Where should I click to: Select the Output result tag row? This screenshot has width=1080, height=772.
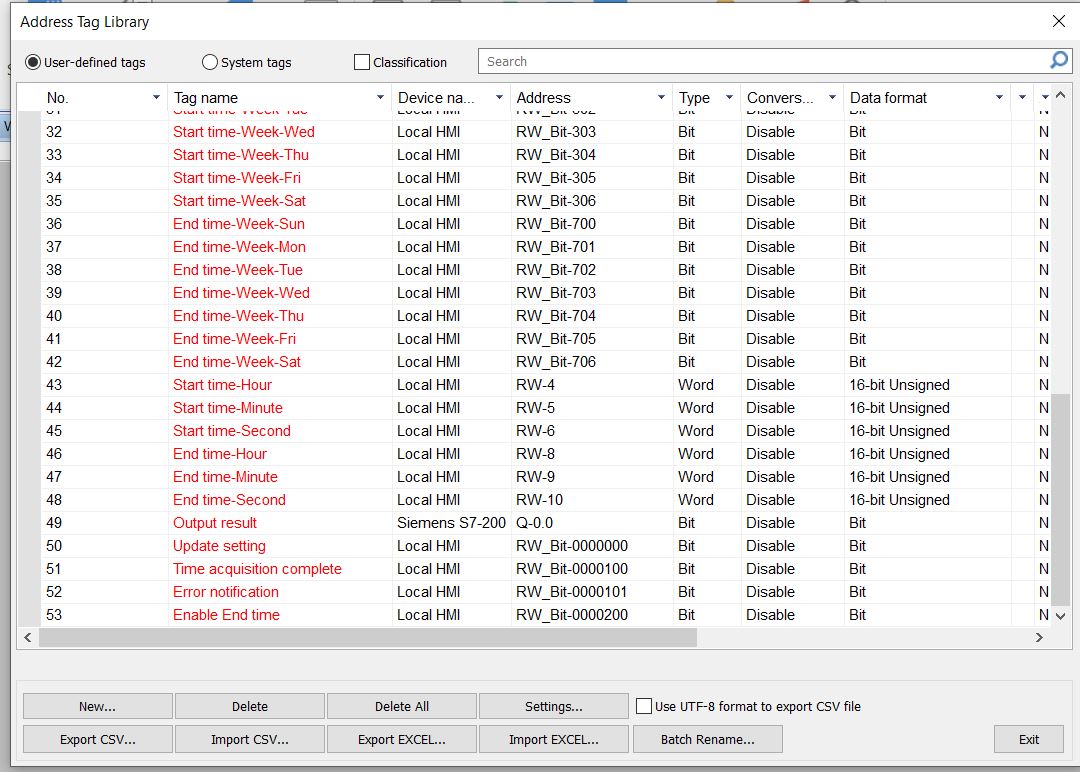click(x=215, y=523)
